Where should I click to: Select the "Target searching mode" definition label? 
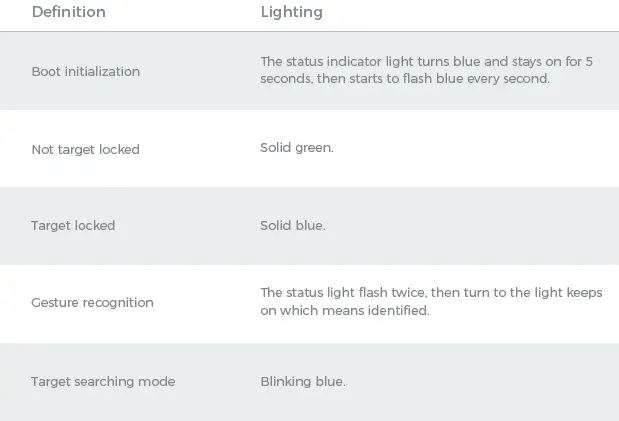(x=103, y=382)
